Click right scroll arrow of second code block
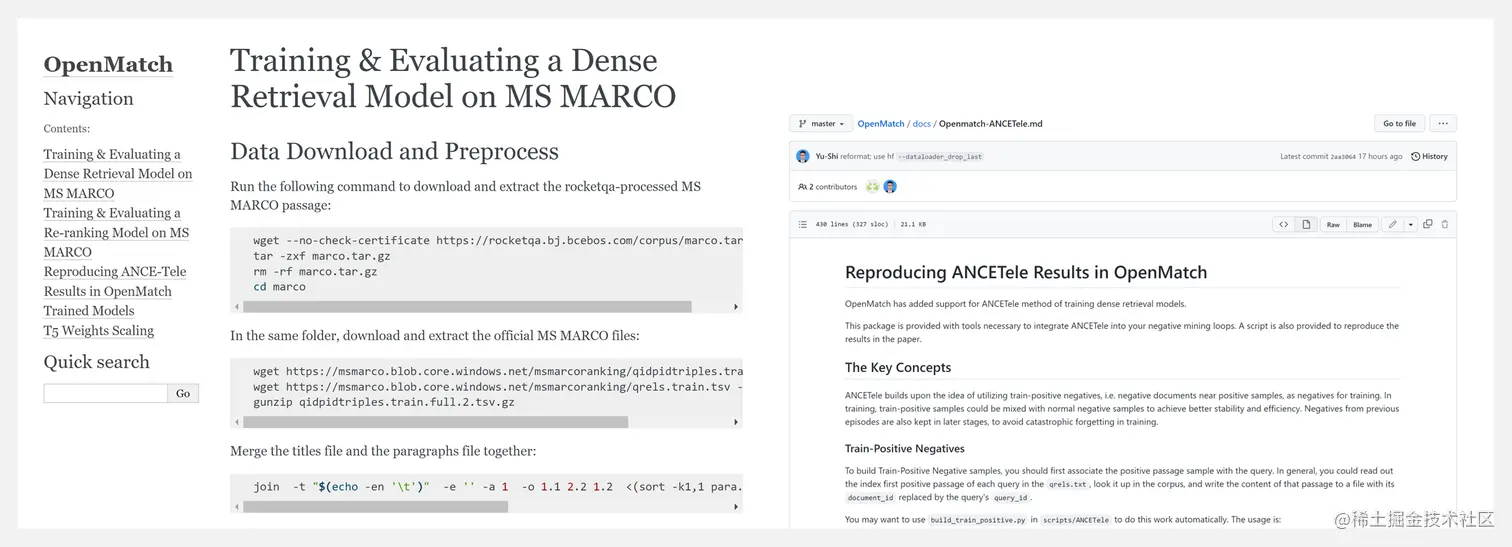1512x547 pixels. 736,422
